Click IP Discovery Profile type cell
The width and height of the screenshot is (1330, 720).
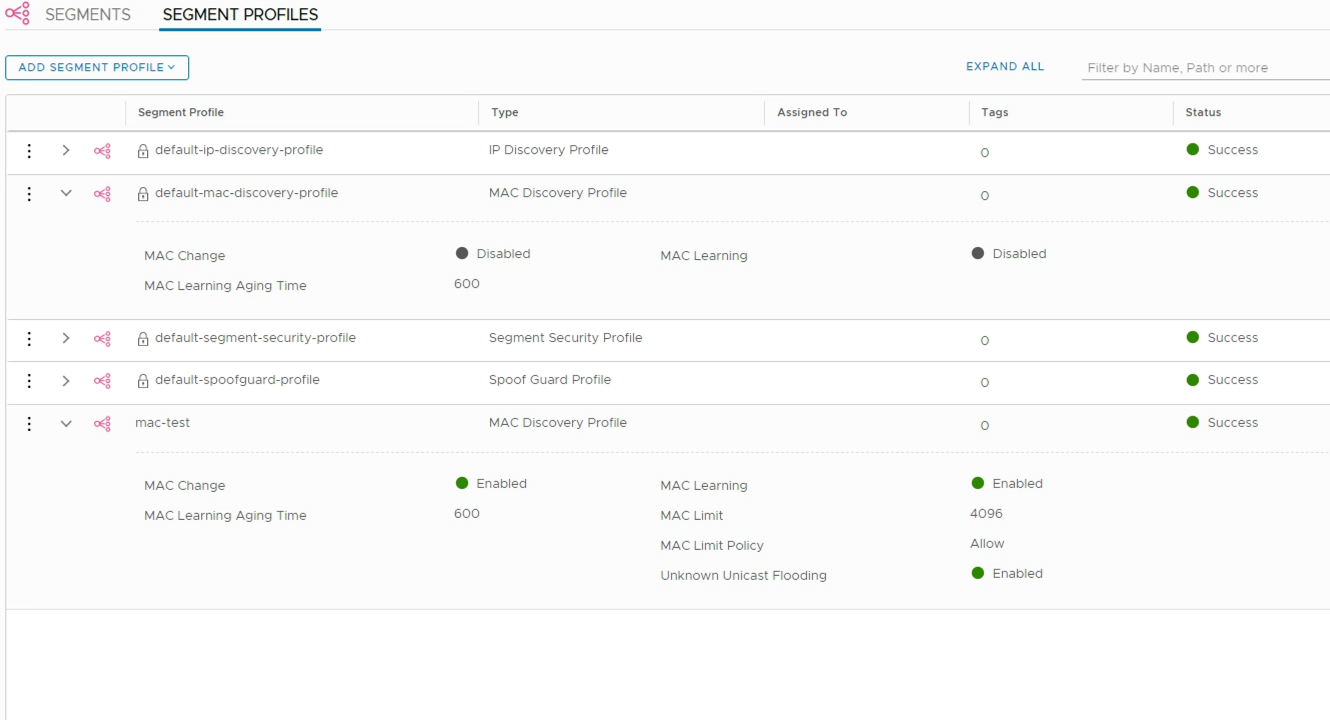point(548,150)
